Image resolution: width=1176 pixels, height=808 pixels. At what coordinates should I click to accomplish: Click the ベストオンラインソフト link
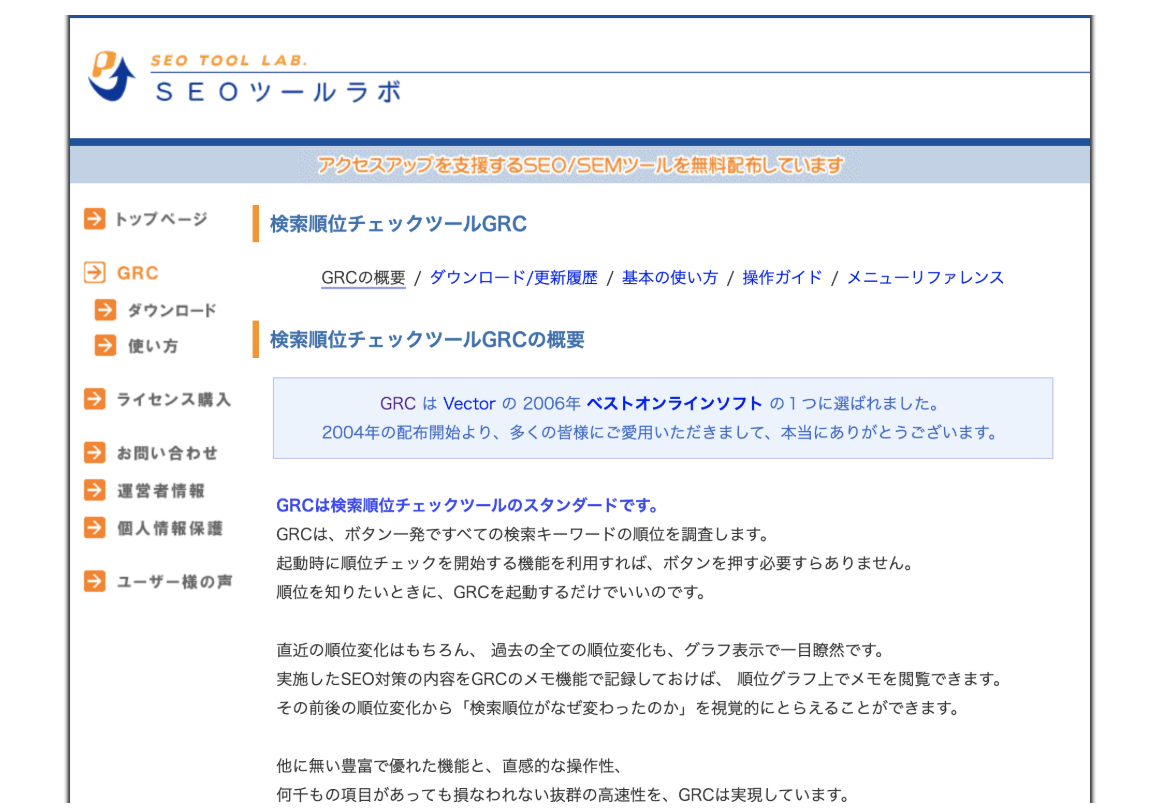point(674,404)
